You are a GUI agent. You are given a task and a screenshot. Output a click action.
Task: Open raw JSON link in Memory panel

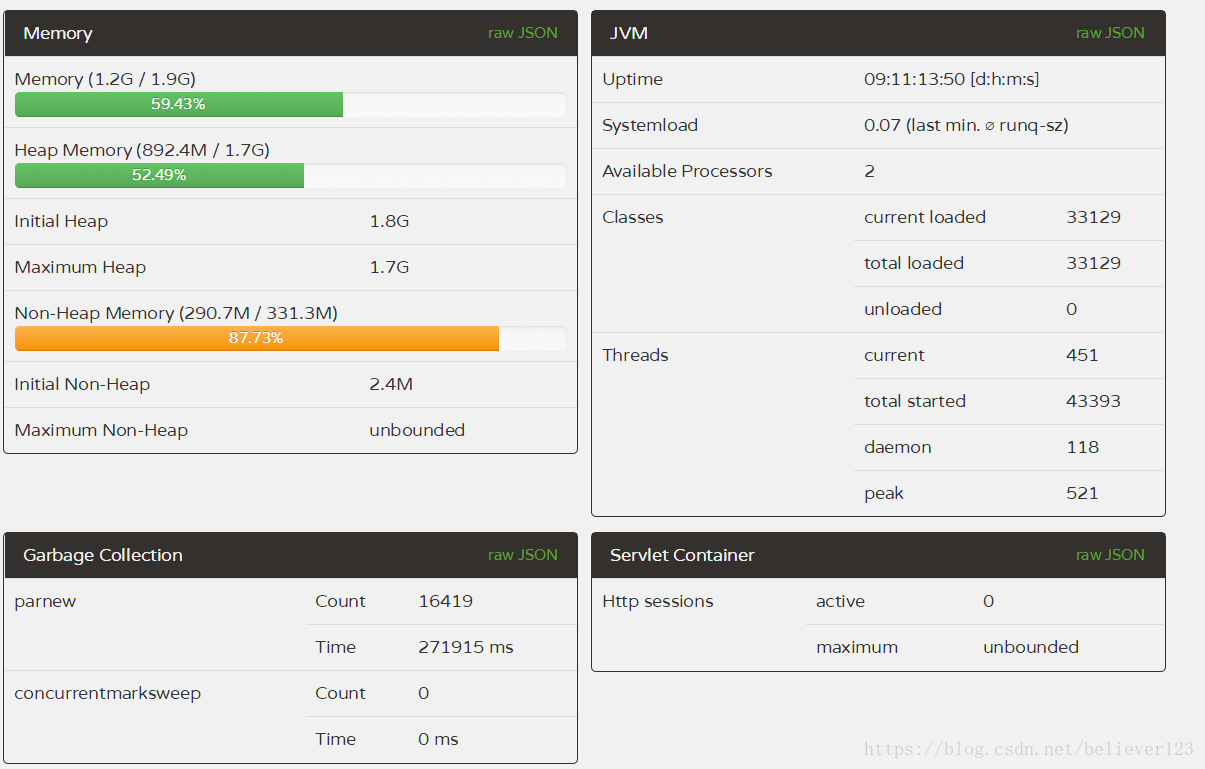click(x=522, y=33)
